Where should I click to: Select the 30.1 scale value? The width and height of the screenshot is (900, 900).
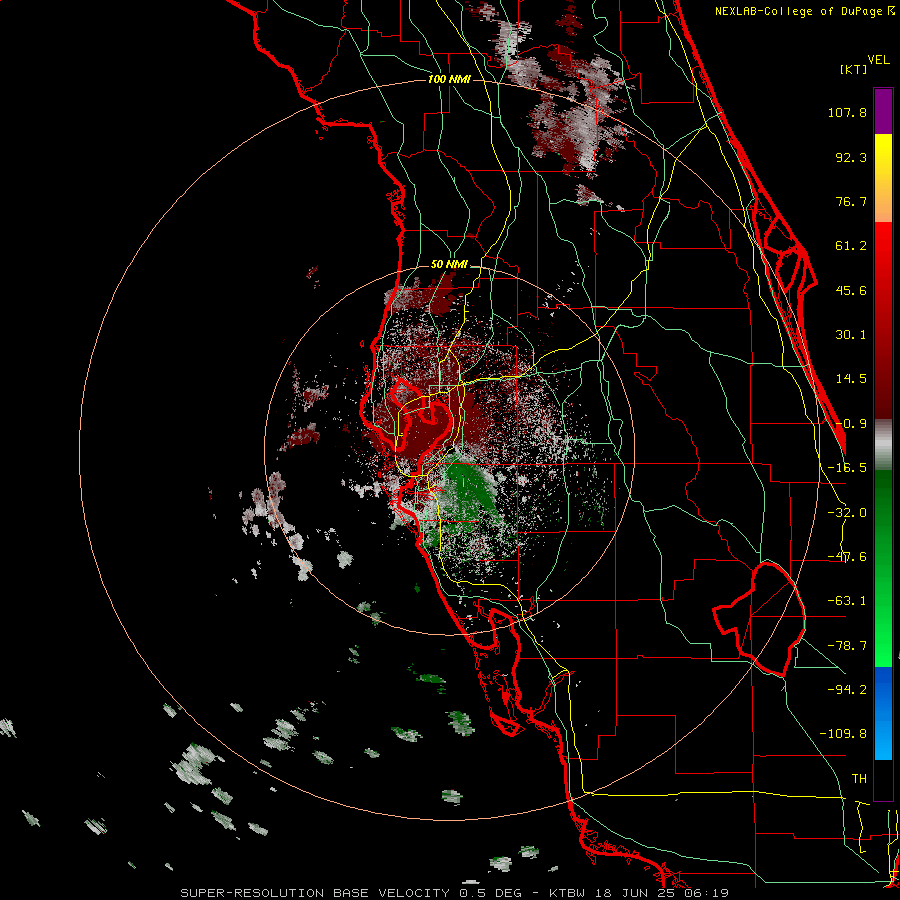coord(851,335)
